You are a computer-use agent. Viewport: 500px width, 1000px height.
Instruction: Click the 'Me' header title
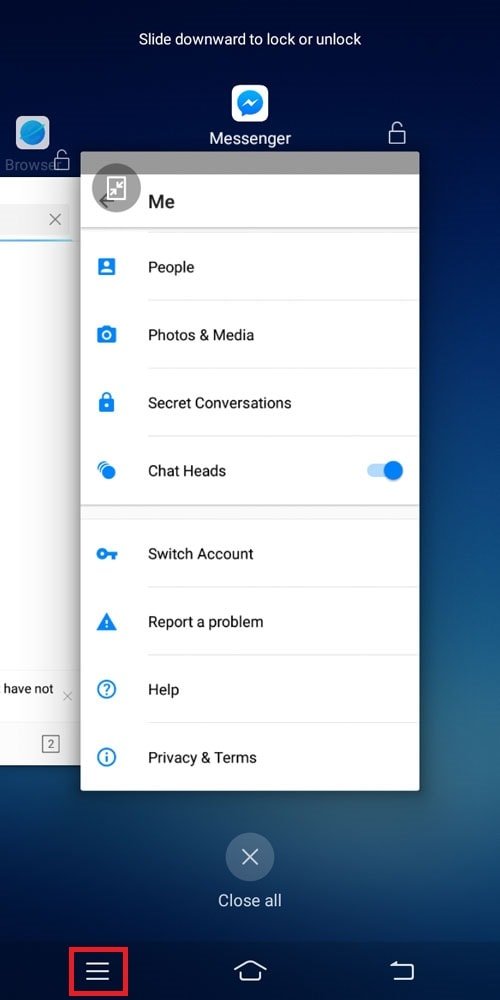(x=161, y=202)
